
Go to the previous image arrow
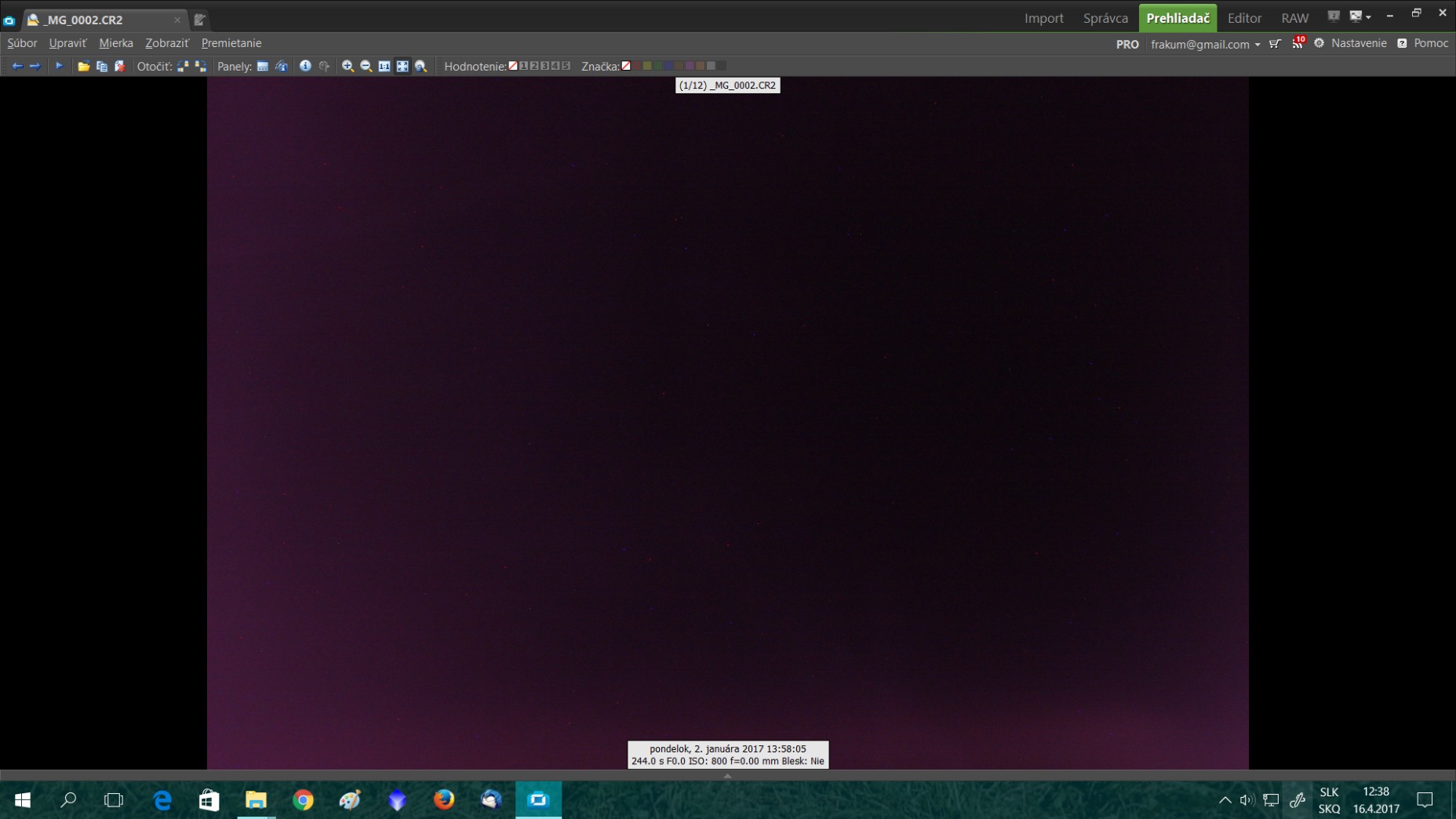[x=16, y=67]
